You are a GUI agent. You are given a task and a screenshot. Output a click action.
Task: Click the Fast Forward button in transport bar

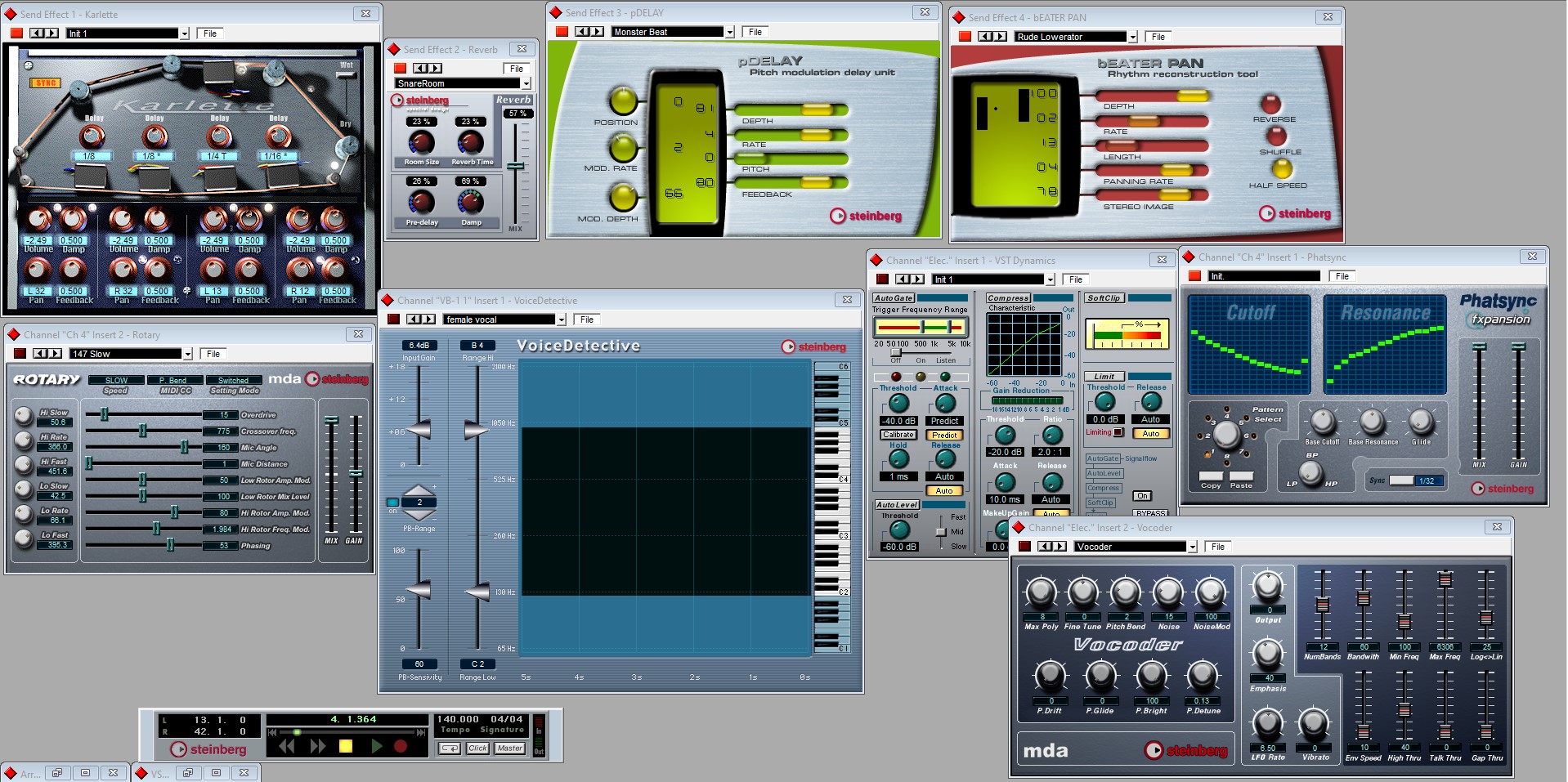point(317,746)
